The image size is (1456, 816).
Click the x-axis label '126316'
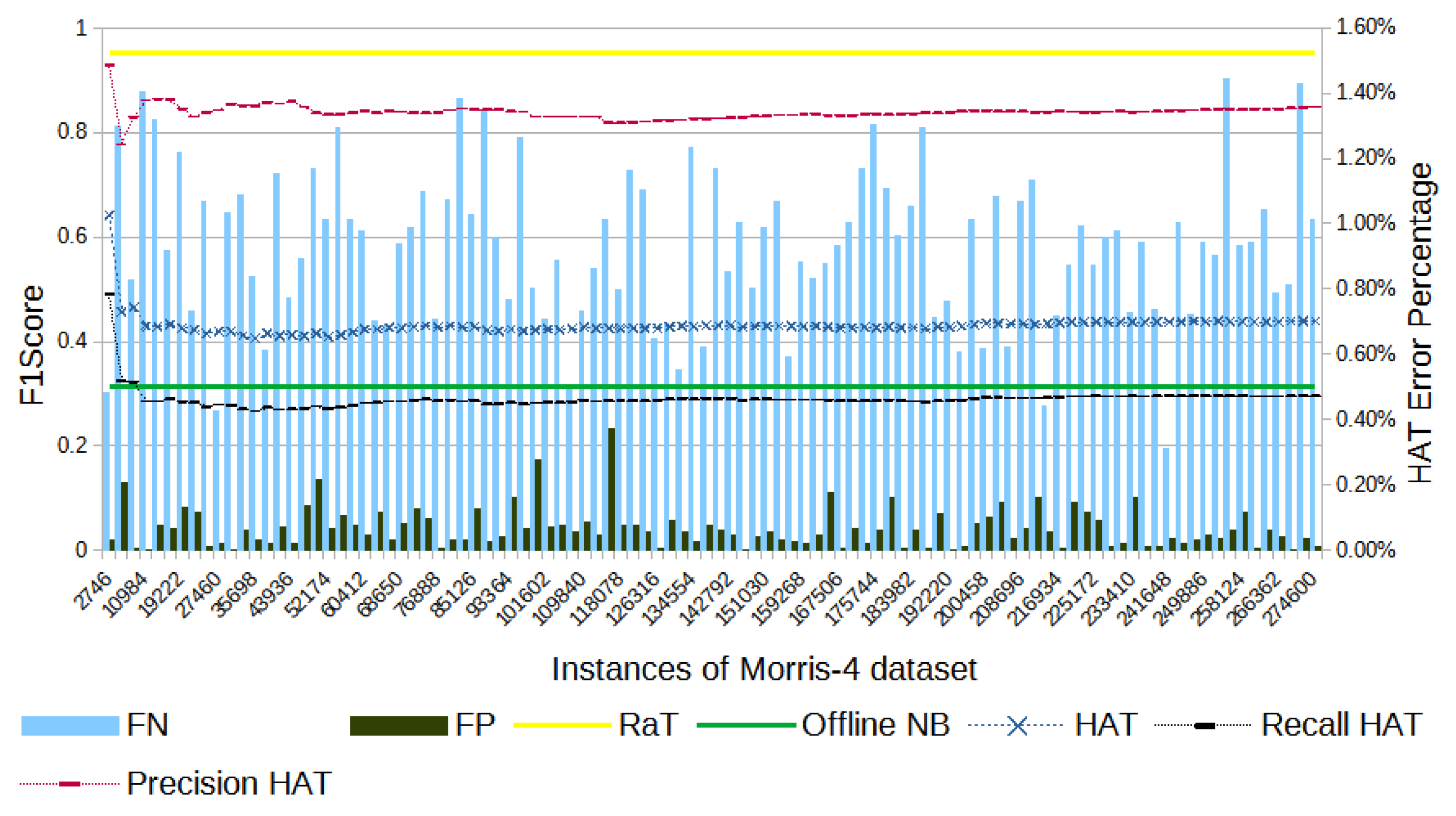634,598
